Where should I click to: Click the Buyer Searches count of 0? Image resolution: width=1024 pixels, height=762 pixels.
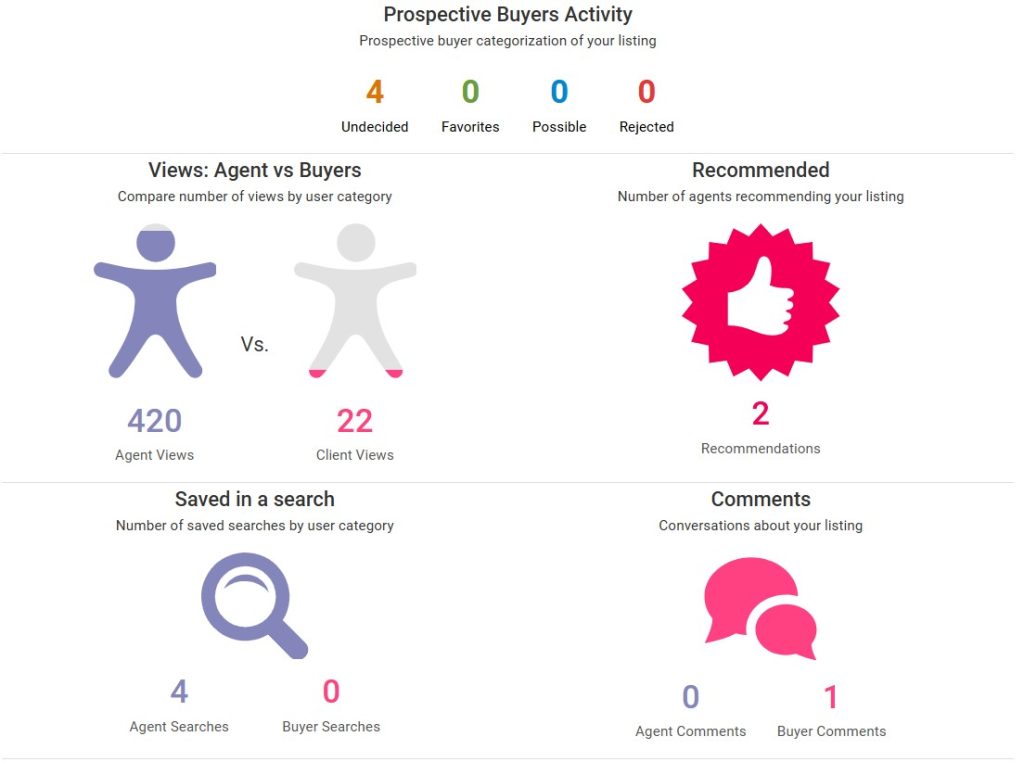(331, 691)
